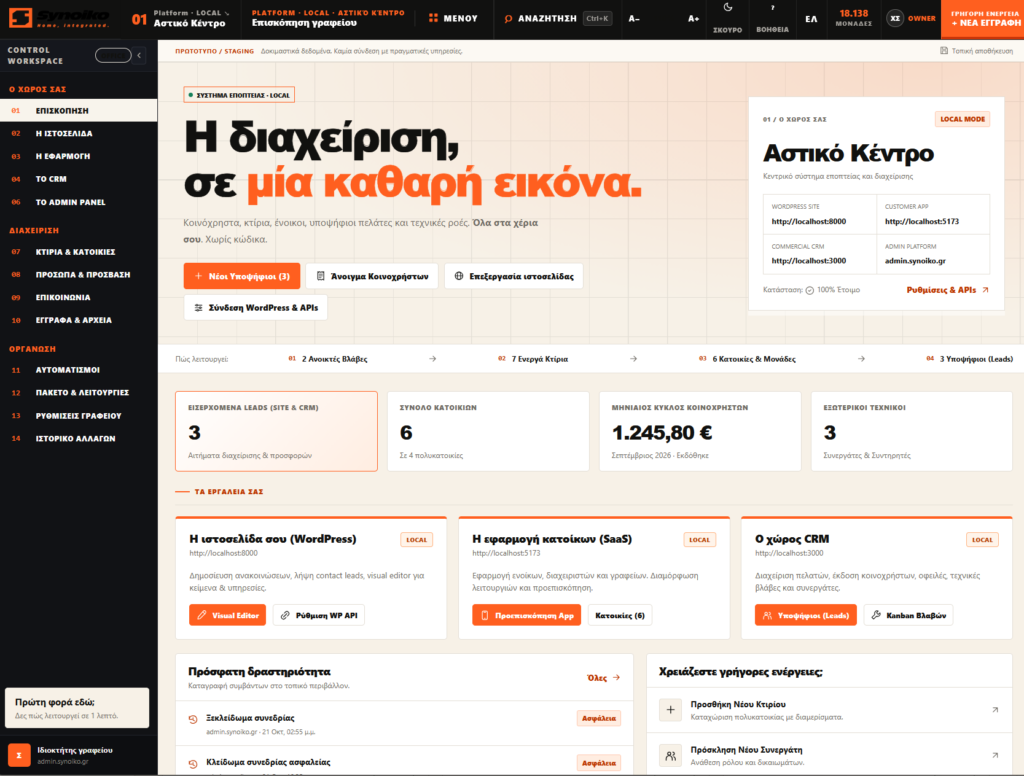Open Η ΙΣΤΟΣΕΛΙΔΑ sidebar item
Viewport: 1024px width, 776px height.
78,133
